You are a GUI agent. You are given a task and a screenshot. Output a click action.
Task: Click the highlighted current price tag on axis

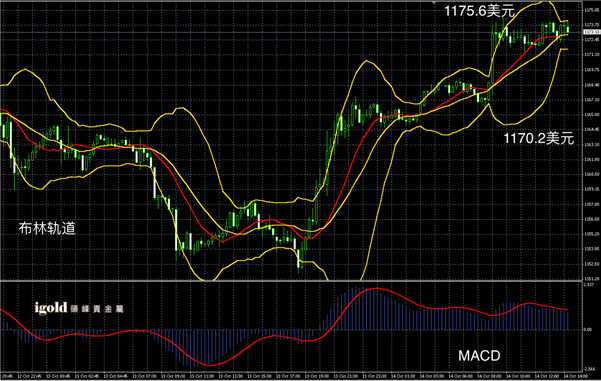coord(592,32)
